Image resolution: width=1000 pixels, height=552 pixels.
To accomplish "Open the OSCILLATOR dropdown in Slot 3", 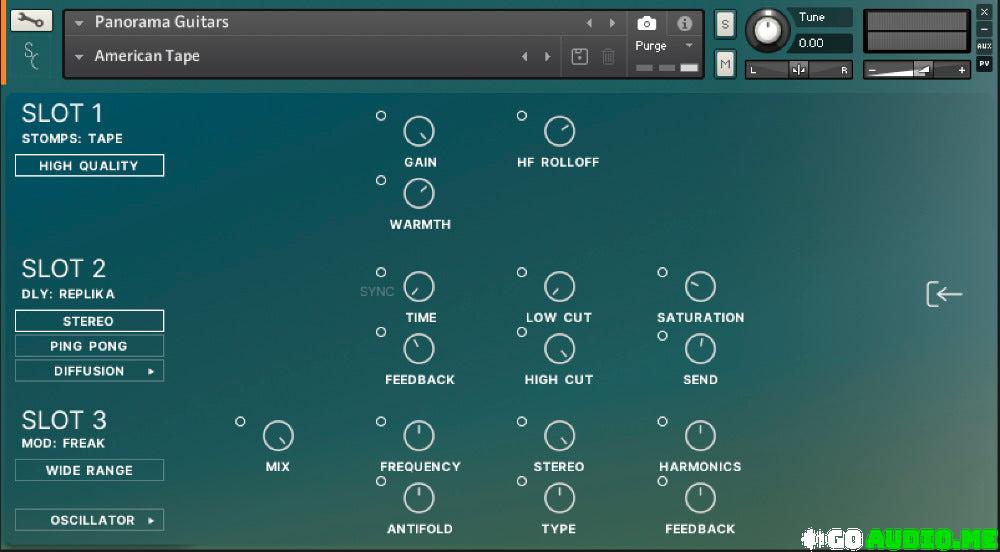I will [89, 520].
